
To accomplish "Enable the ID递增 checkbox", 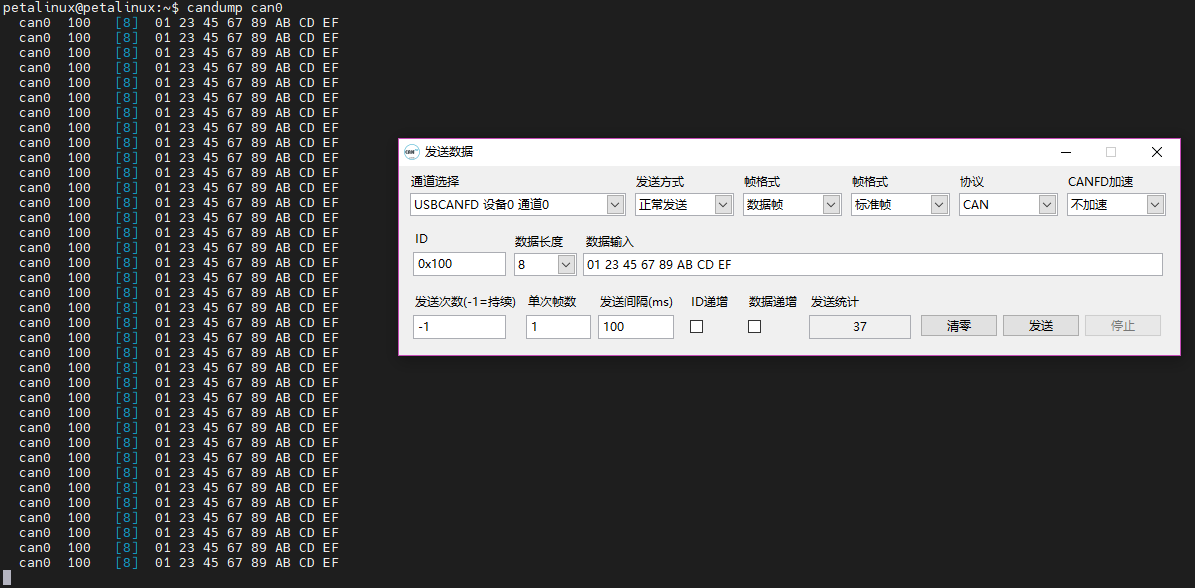I will click(697, 327).
